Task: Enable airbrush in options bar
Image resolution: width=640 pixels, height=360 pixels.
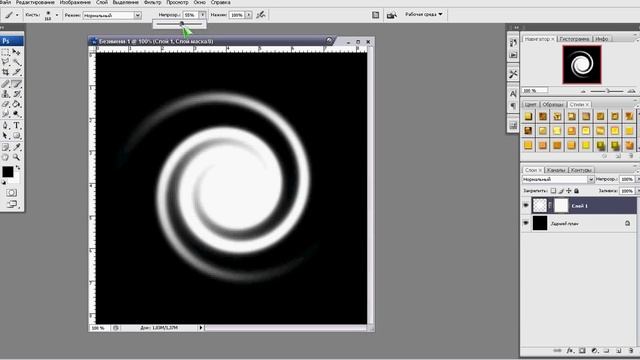Action: [261, 15]
